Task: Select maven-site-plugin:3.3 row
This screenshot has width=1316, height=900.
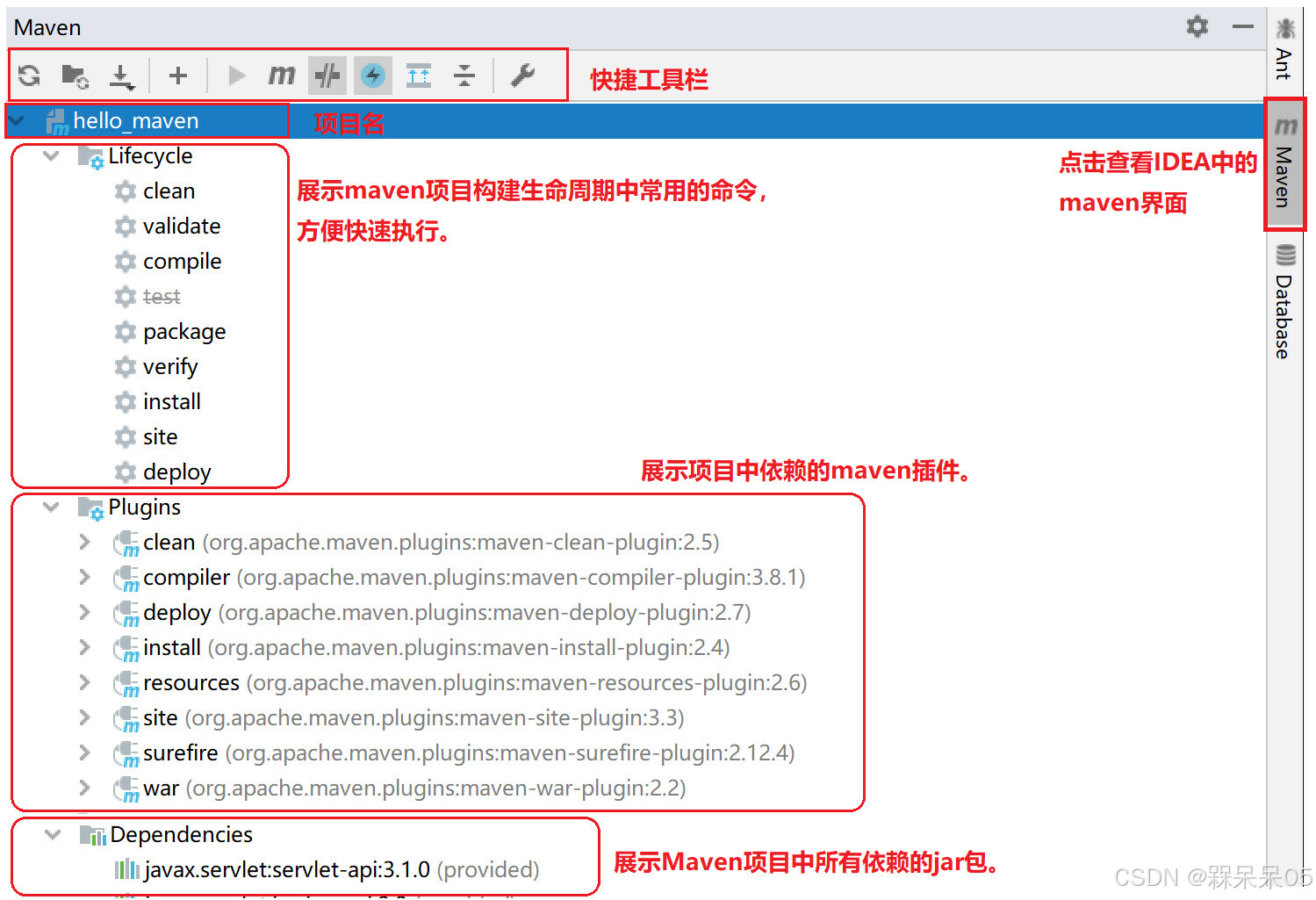Action: coord(413,718)
